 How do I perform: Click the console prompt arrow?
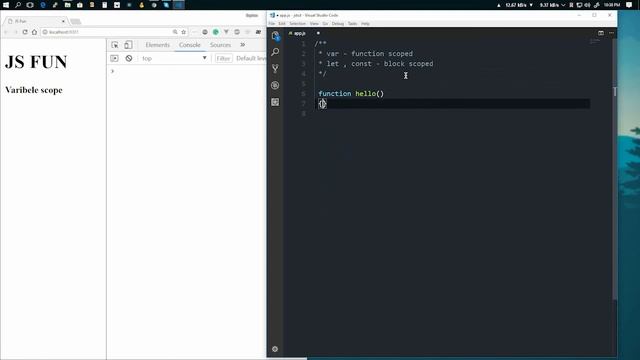point(113,71)
